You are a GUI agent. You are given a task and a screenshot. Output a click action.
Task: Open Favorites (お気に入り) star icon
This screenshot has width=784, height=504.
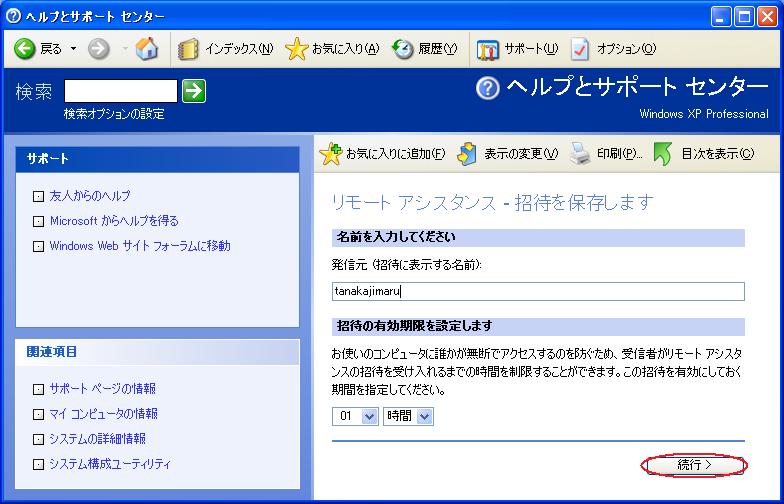tap(296, 49)
